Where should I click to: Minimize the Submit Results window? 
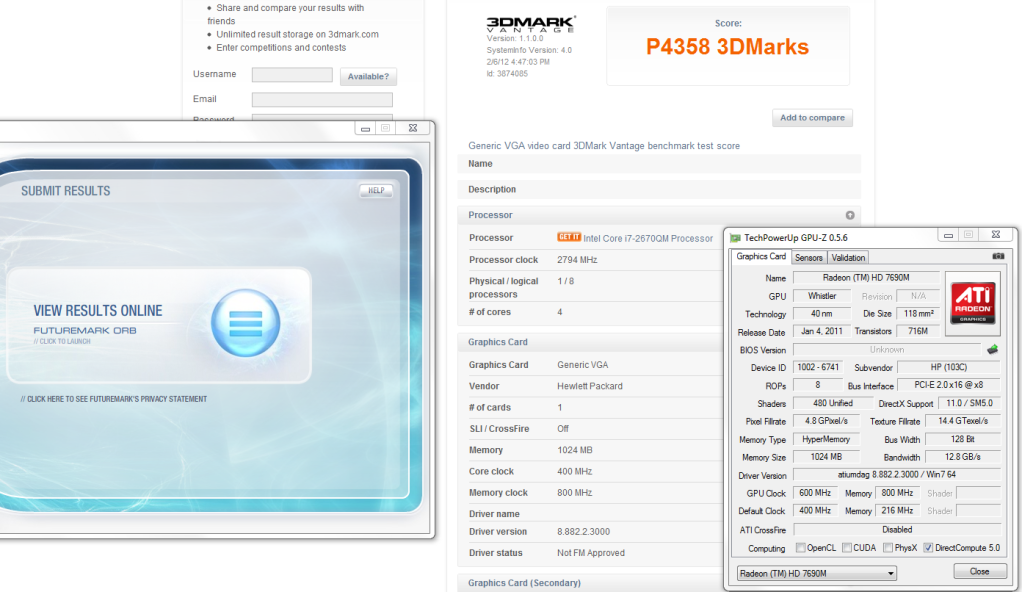click(x=365, y=128)
